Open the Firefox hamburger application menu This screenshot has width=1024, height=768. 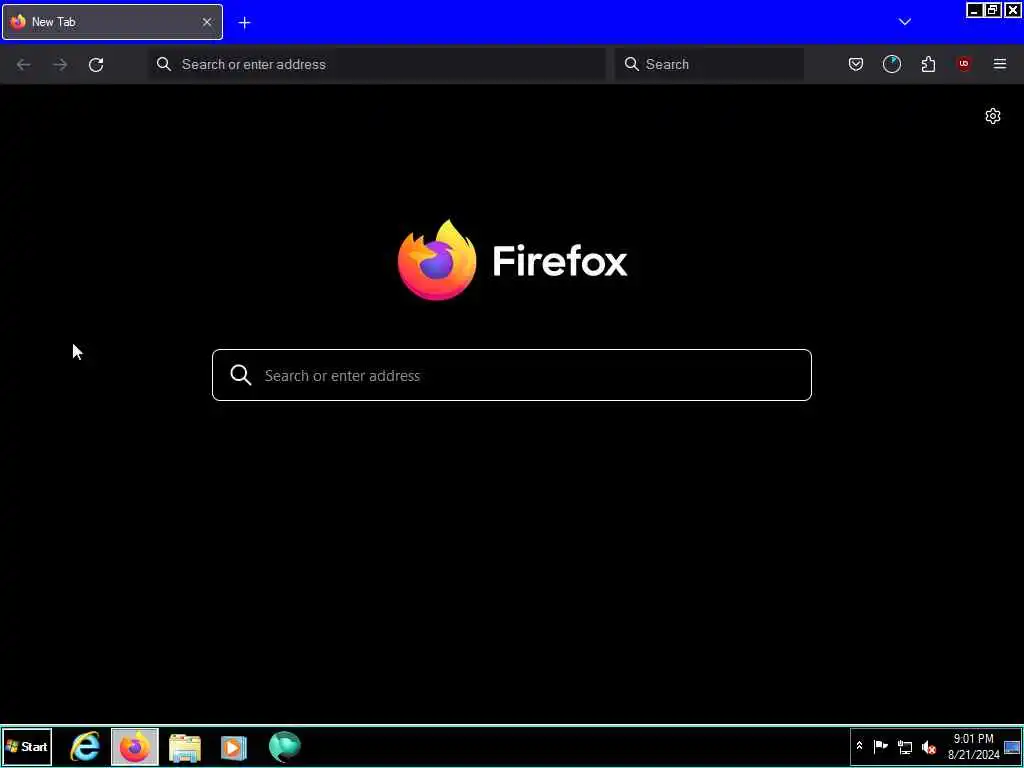point(1000,64)
